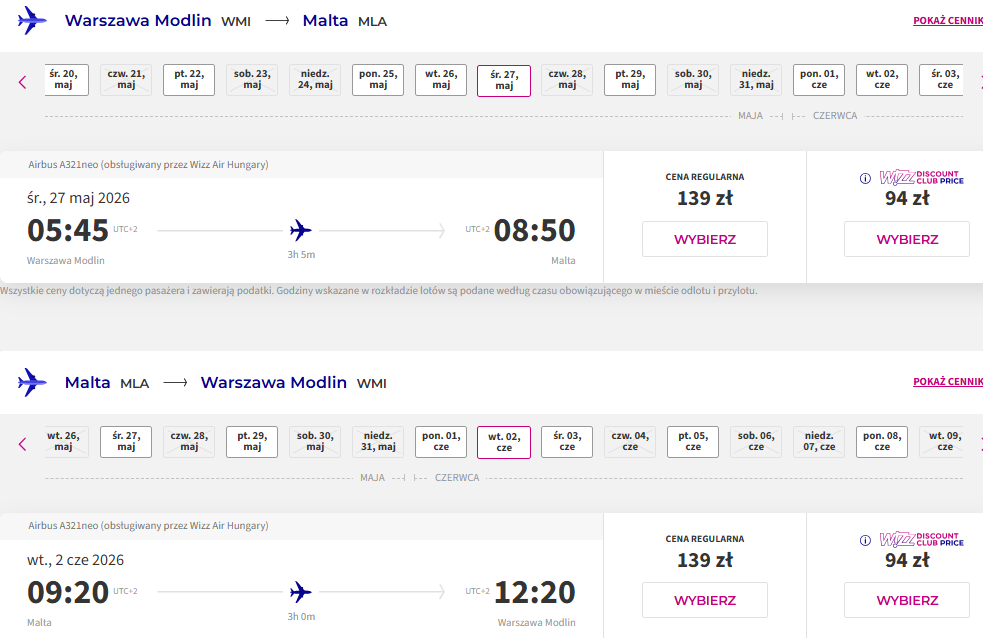
Task: Choose outbound Discount Club 94 zł WYBIERZ
Action: 907,239
